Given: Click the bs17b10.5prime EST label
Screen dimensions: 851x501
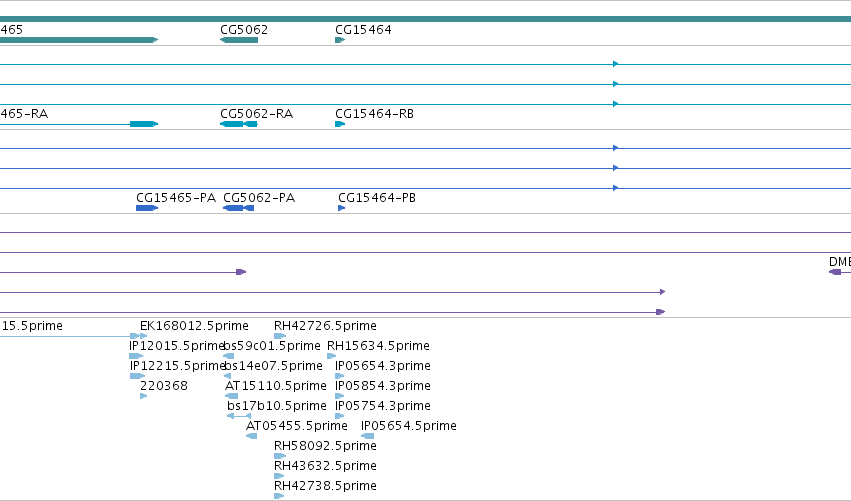Looking at the screenshot, I should coord(277,406).
